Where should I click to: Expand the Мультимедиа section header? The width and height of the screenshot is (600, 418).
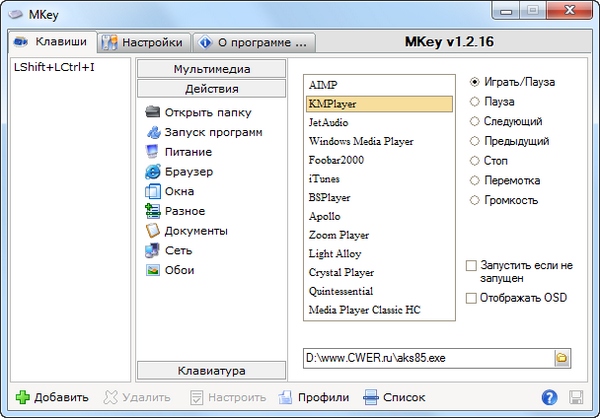210,69
